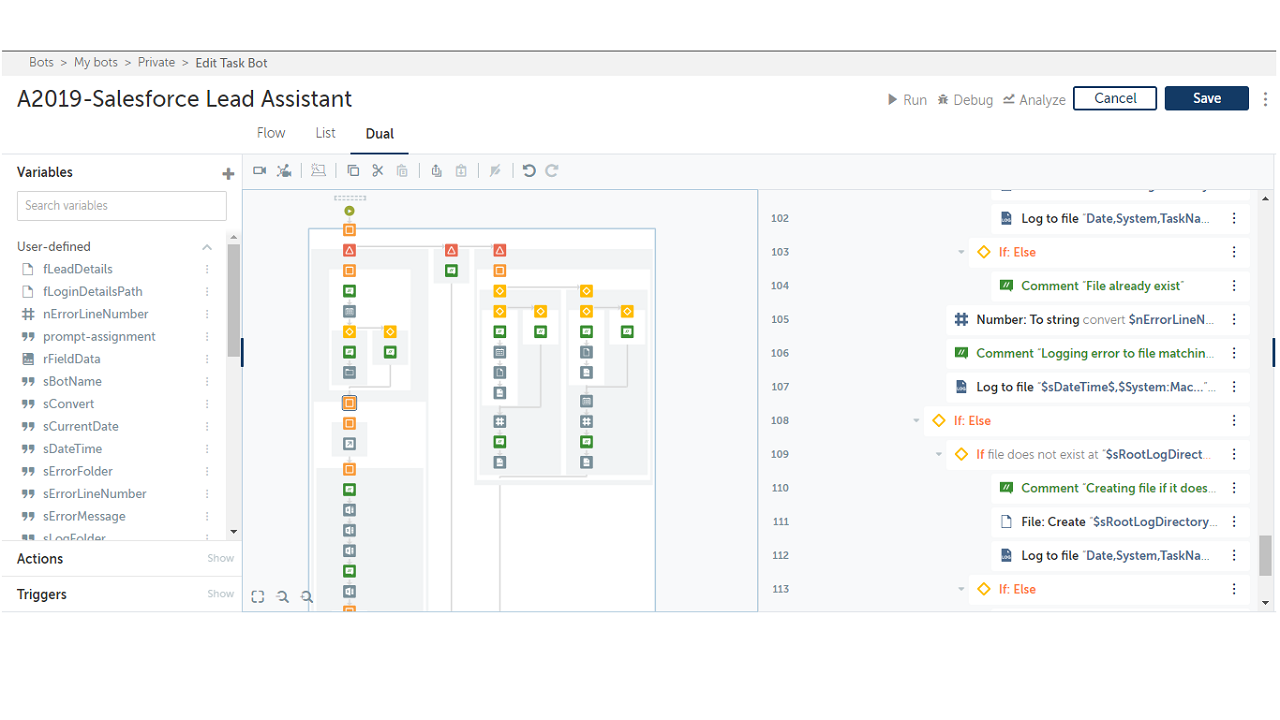This screenshot has height=720, width=1280.
Task: Click the start recording camera icon
Action: [259, 171]
